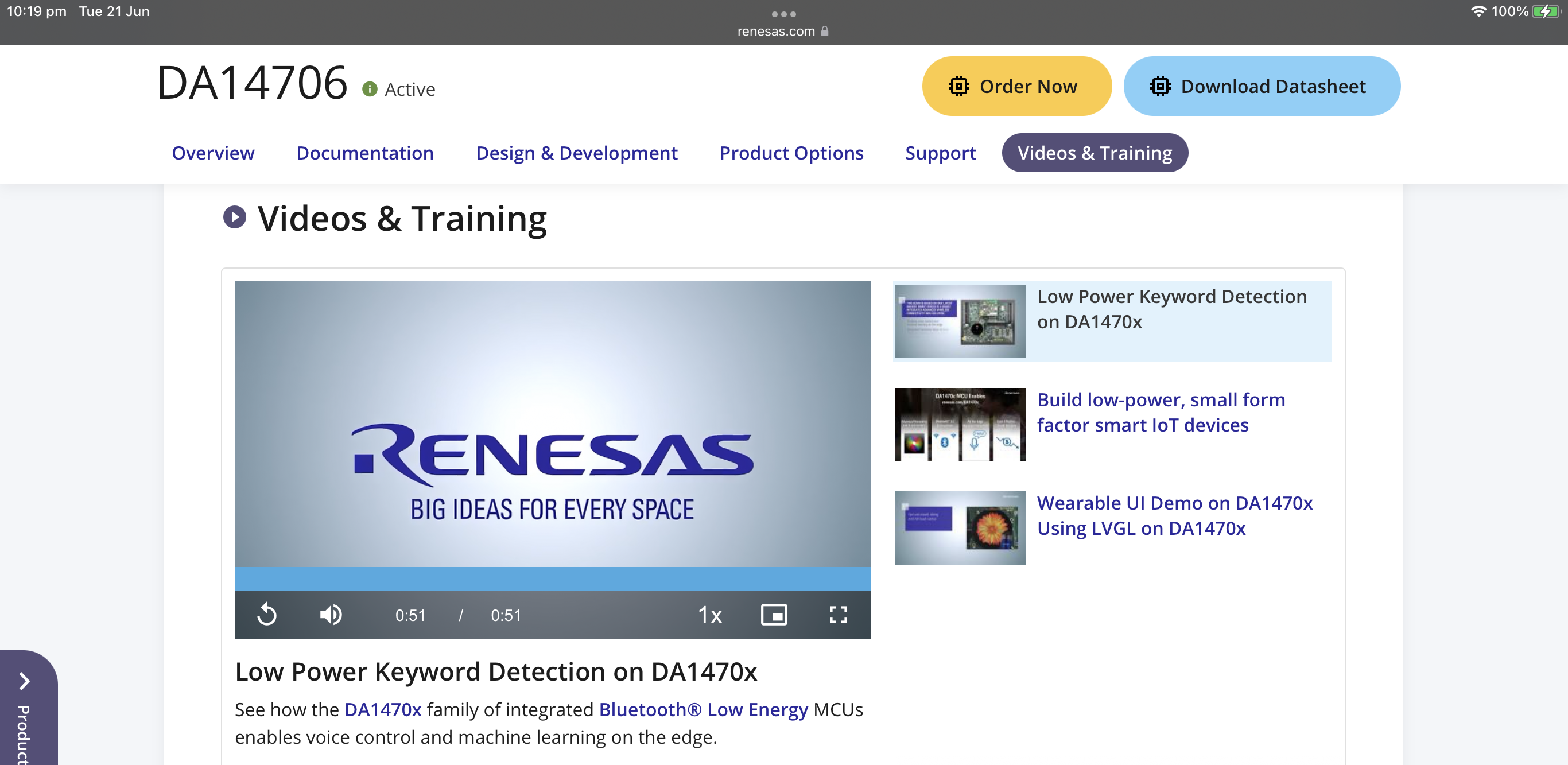The width and height of the screenshot is (1568, 765).
Task: Switch to the Overview tab
Action: click(x=213, y=153)
